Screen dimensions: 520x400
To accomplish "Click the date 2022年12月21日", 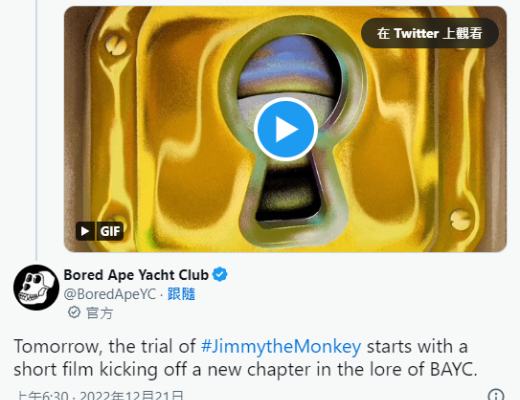I will pyautogui.click(x=132, y=396).
